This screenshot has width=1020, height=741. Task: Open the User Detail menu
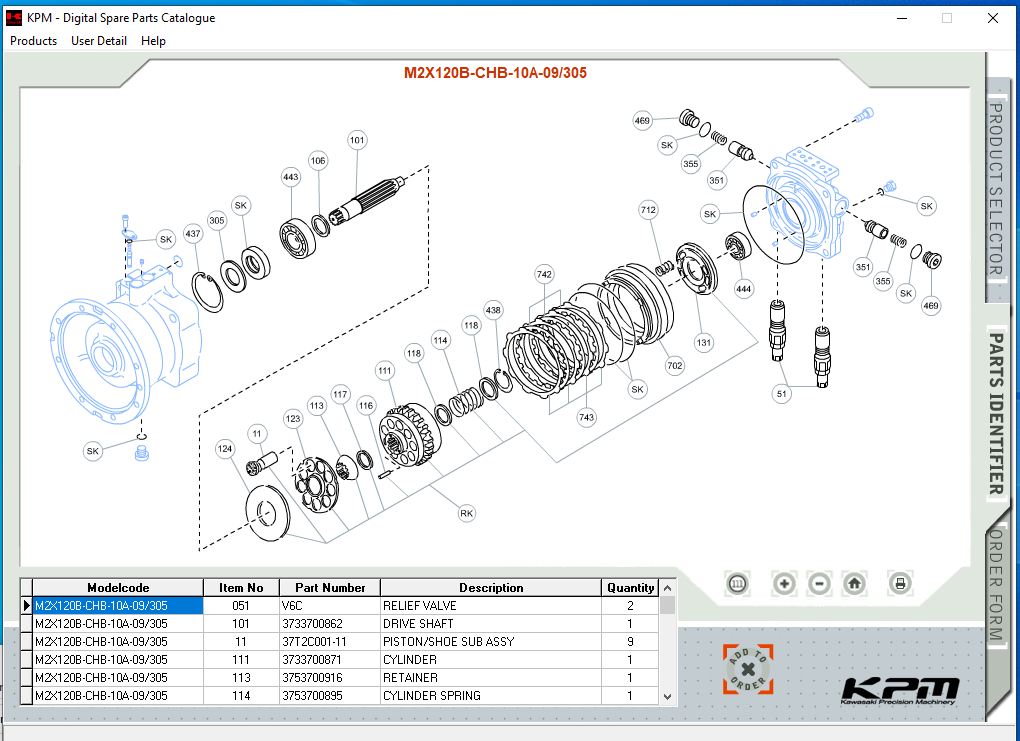coord(98,41)
